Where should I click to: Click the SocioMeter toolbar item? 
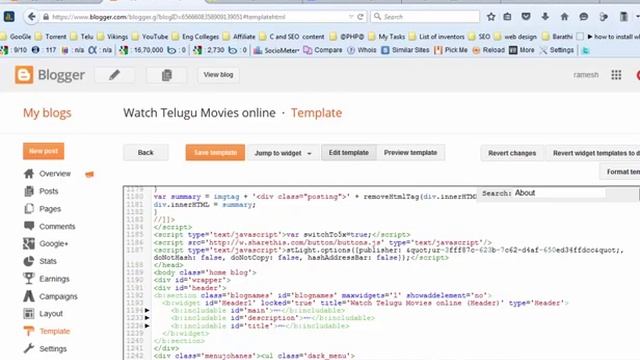point(277,50)
